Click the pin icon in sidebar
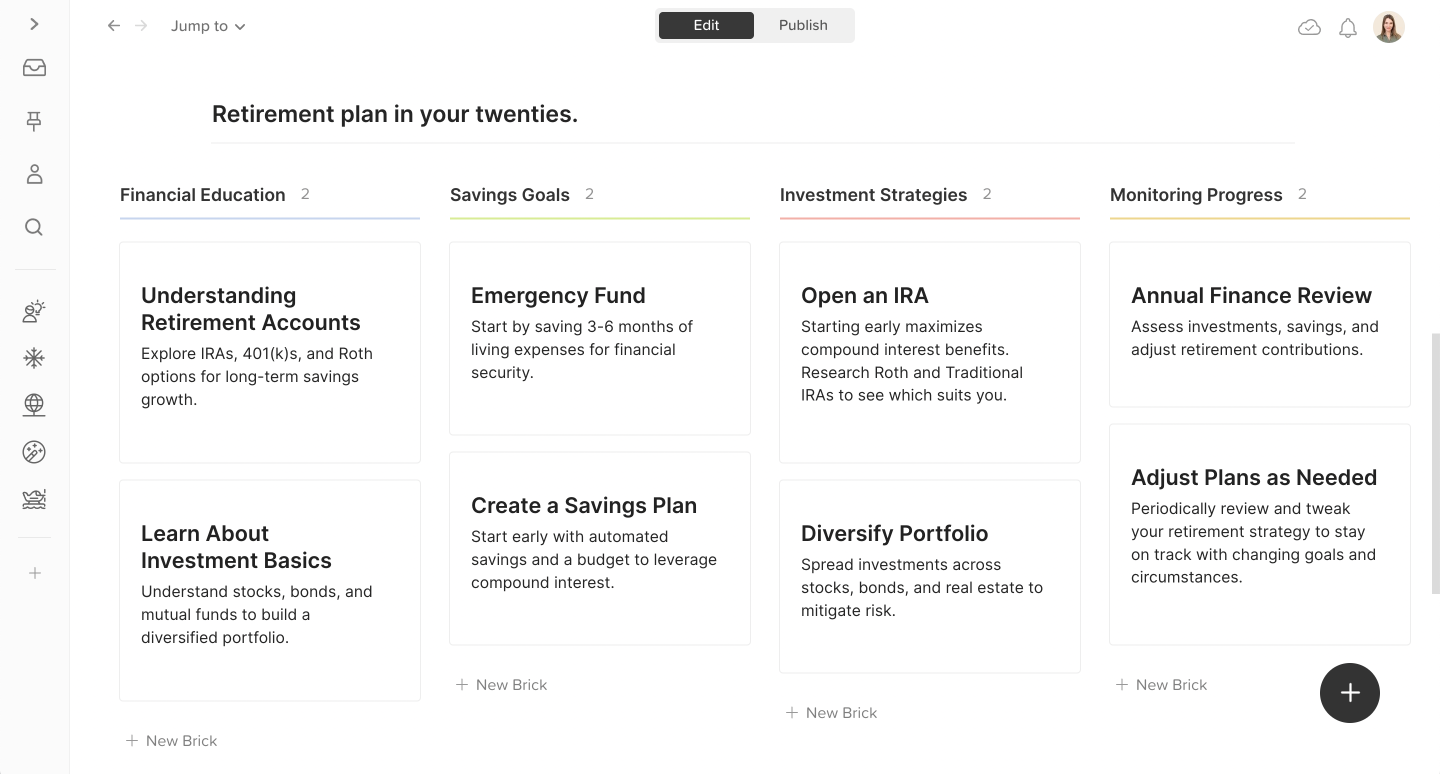 pos(34,121)
